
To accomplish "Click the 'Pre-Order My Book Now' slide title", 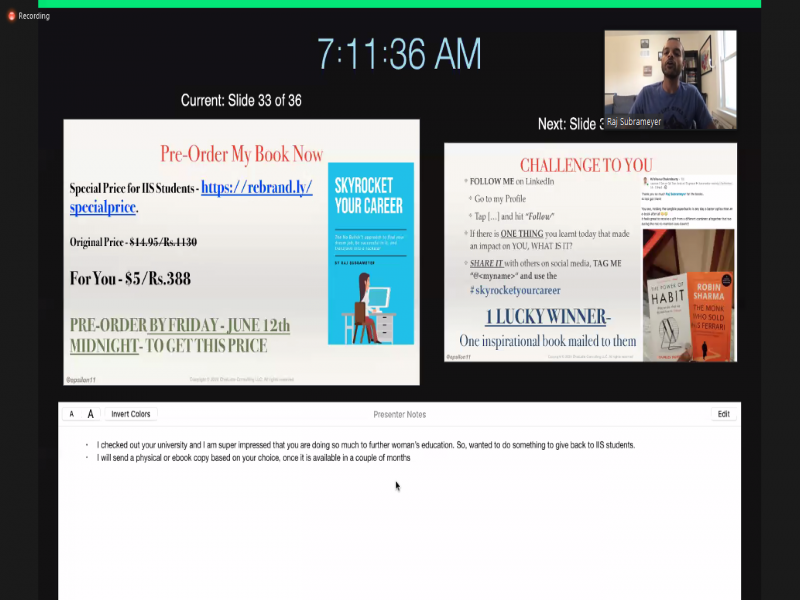I will tap(242, 154).
